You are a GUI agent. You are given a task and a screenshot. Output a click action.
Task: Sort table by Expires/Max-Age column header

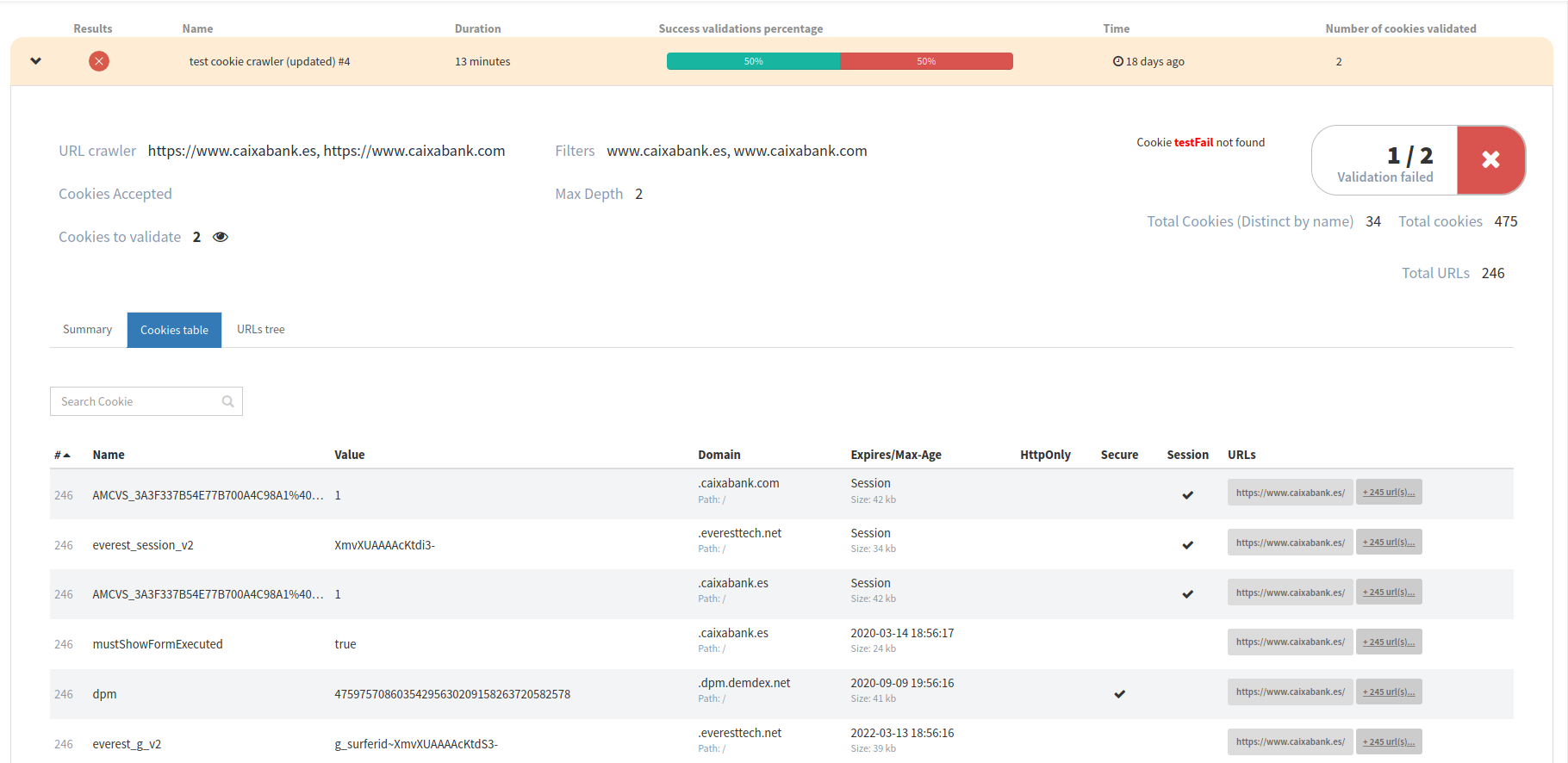pyautogui.click(x=896, y=455)
